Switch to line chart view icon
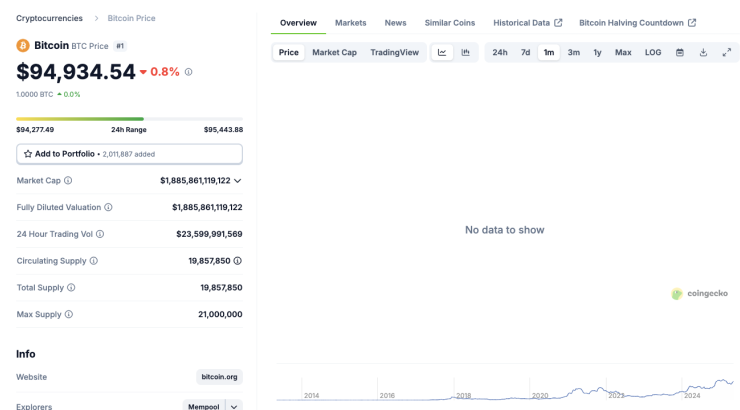Viewport: 740px width, 410px height. [442, 52]
